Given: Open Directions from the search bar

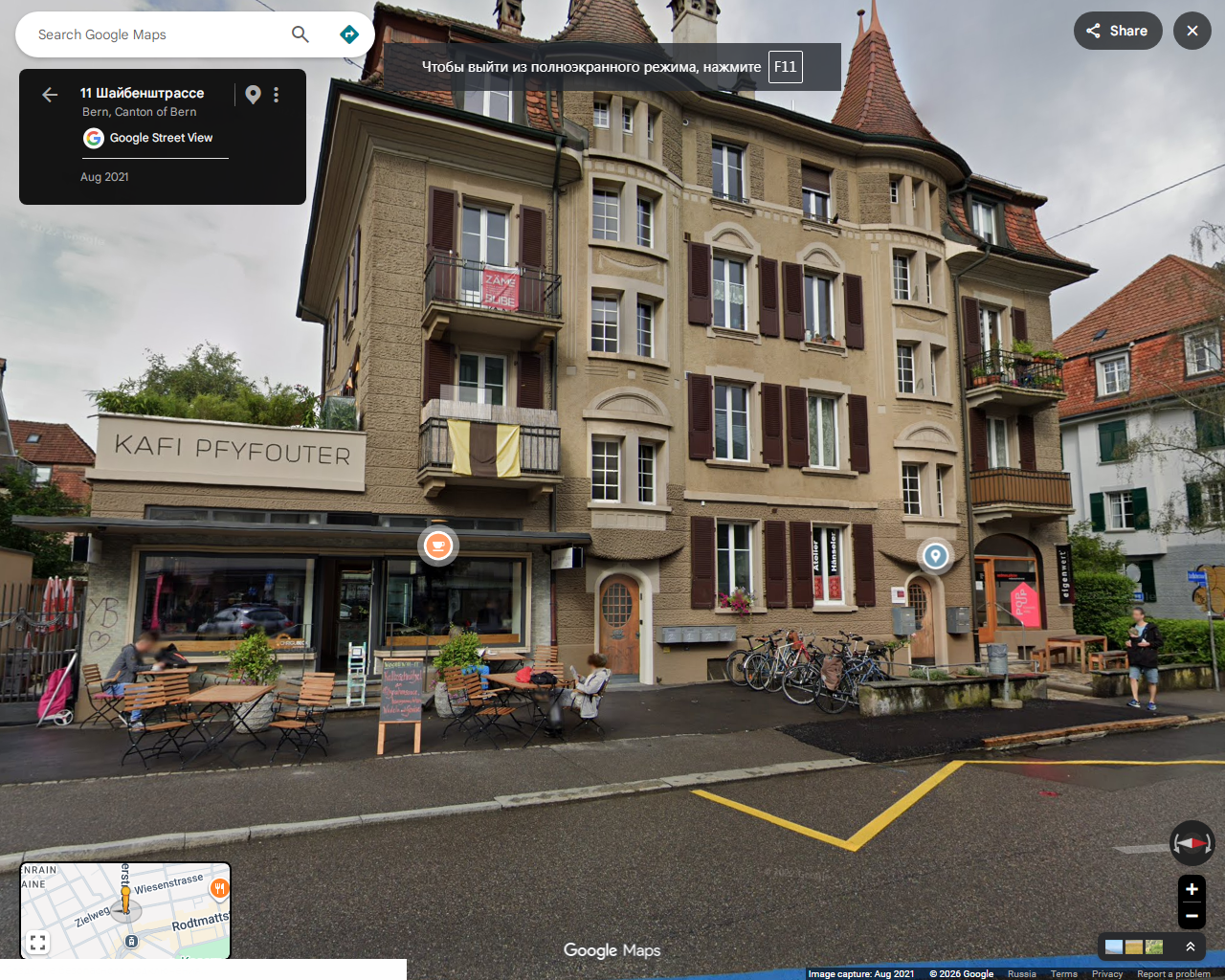Looking at the screenshot, I should 349,34.
